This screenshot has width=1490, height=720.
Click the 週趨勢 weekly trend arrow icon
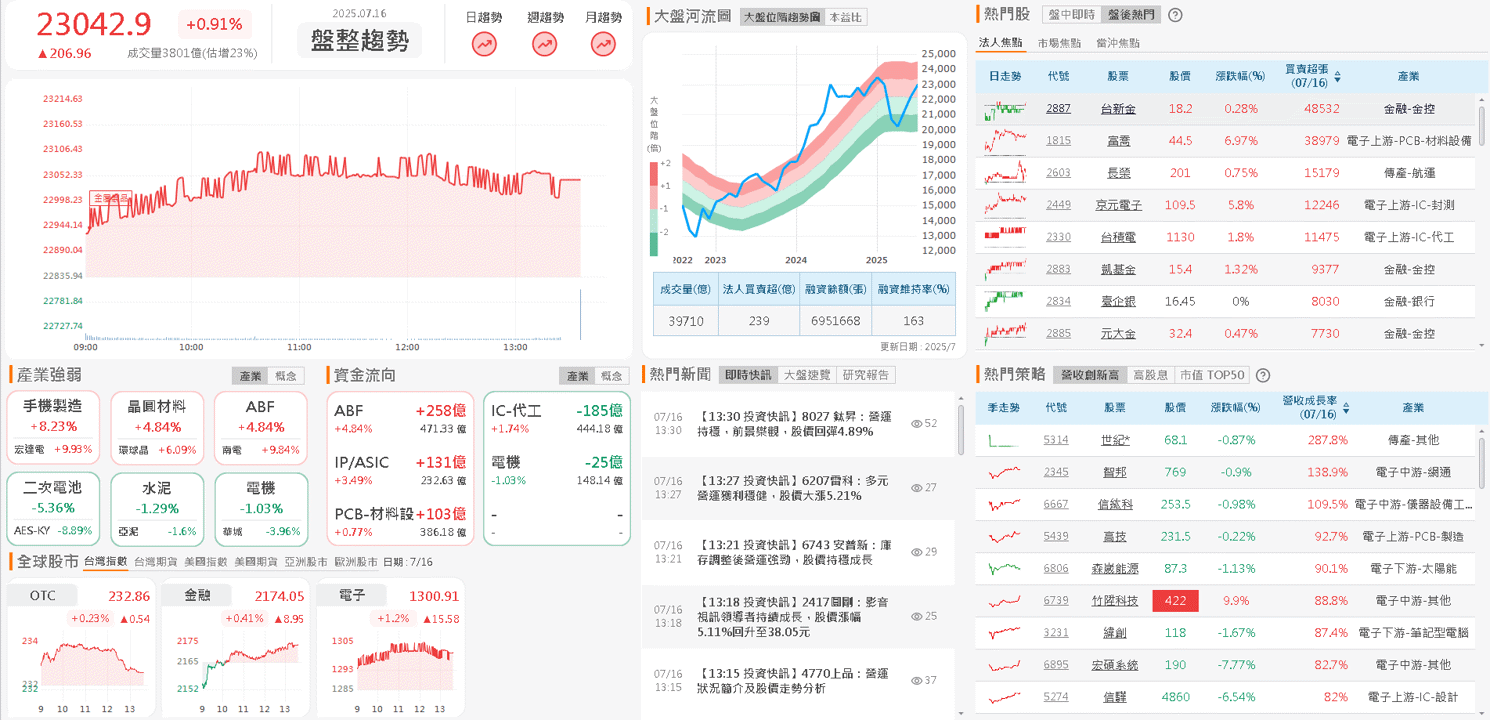click(545, 44)
